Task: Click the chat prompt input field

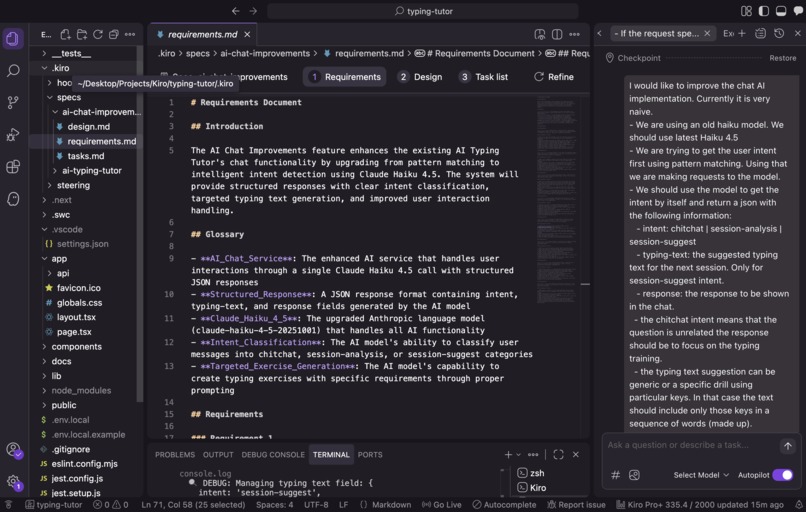Action: (691, 445)
